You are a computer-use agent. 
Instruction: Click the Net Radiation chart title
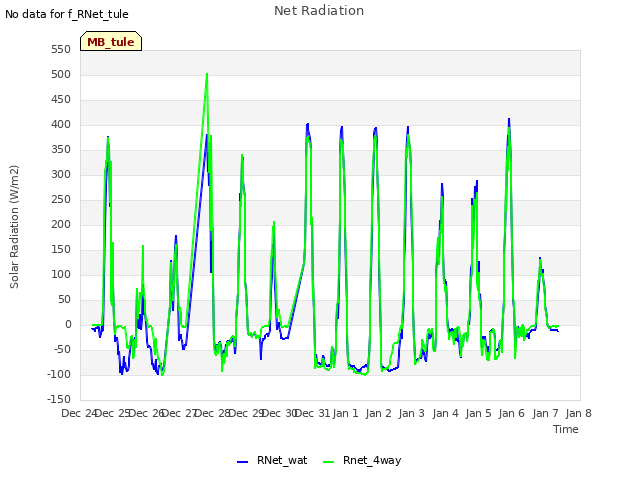319,11
